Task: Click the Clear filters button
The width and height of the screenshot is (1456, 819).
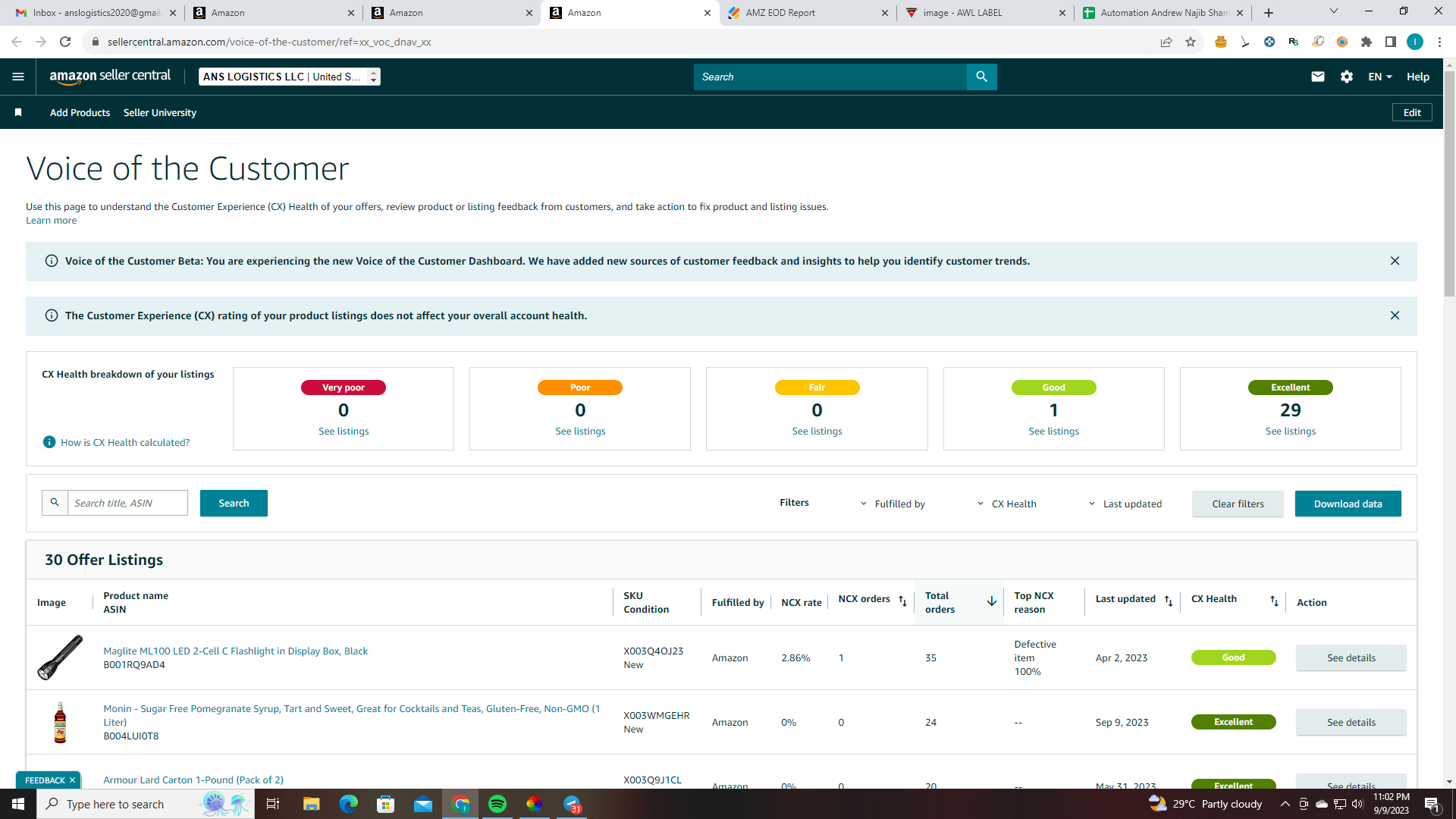Action: pos(1238,504)
